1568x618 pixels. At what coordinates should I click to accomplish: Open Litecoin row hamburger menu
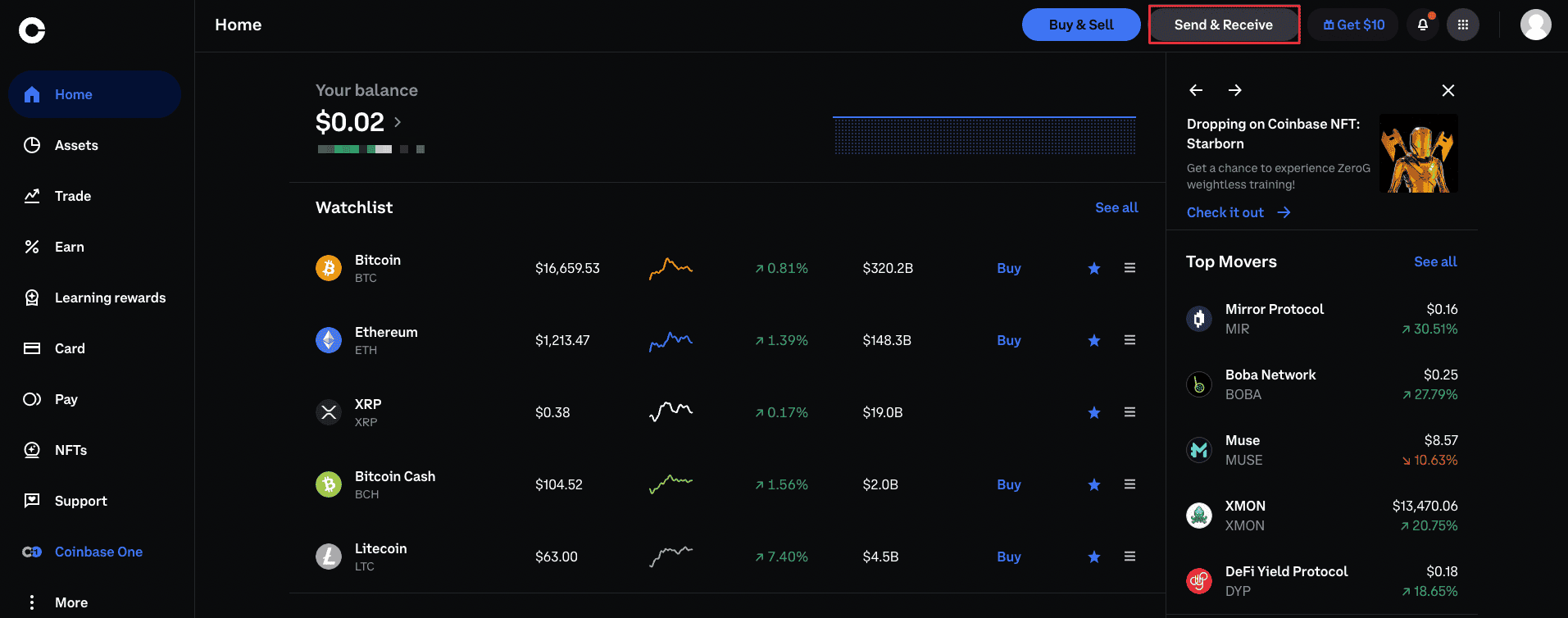pos(1129,557)
